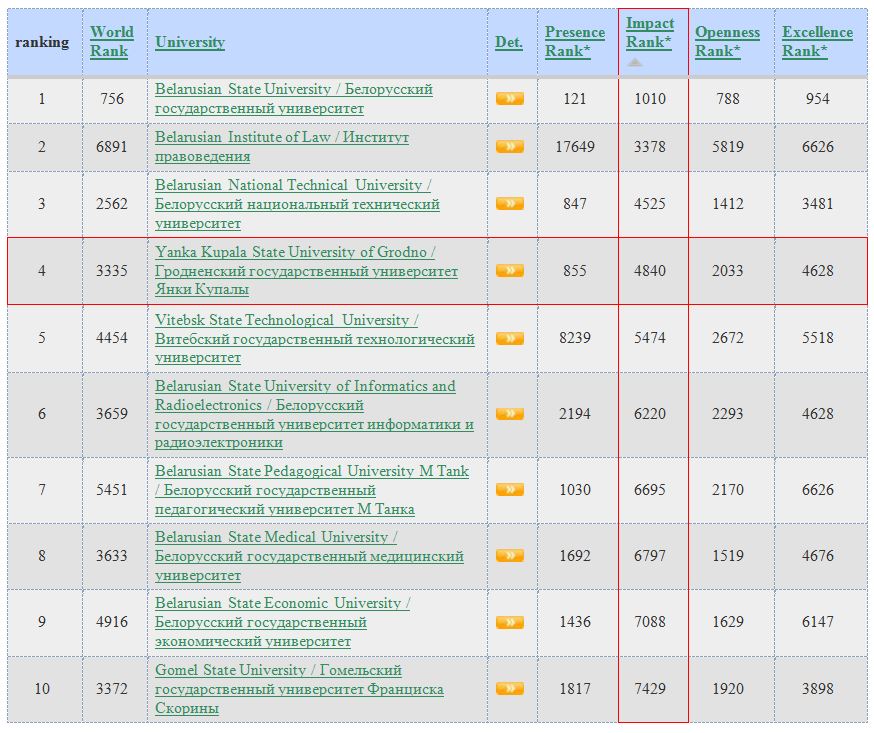This screenshot has width=874, height=733.
Task: Select openness rank value 2033
Action: [727, 270]
